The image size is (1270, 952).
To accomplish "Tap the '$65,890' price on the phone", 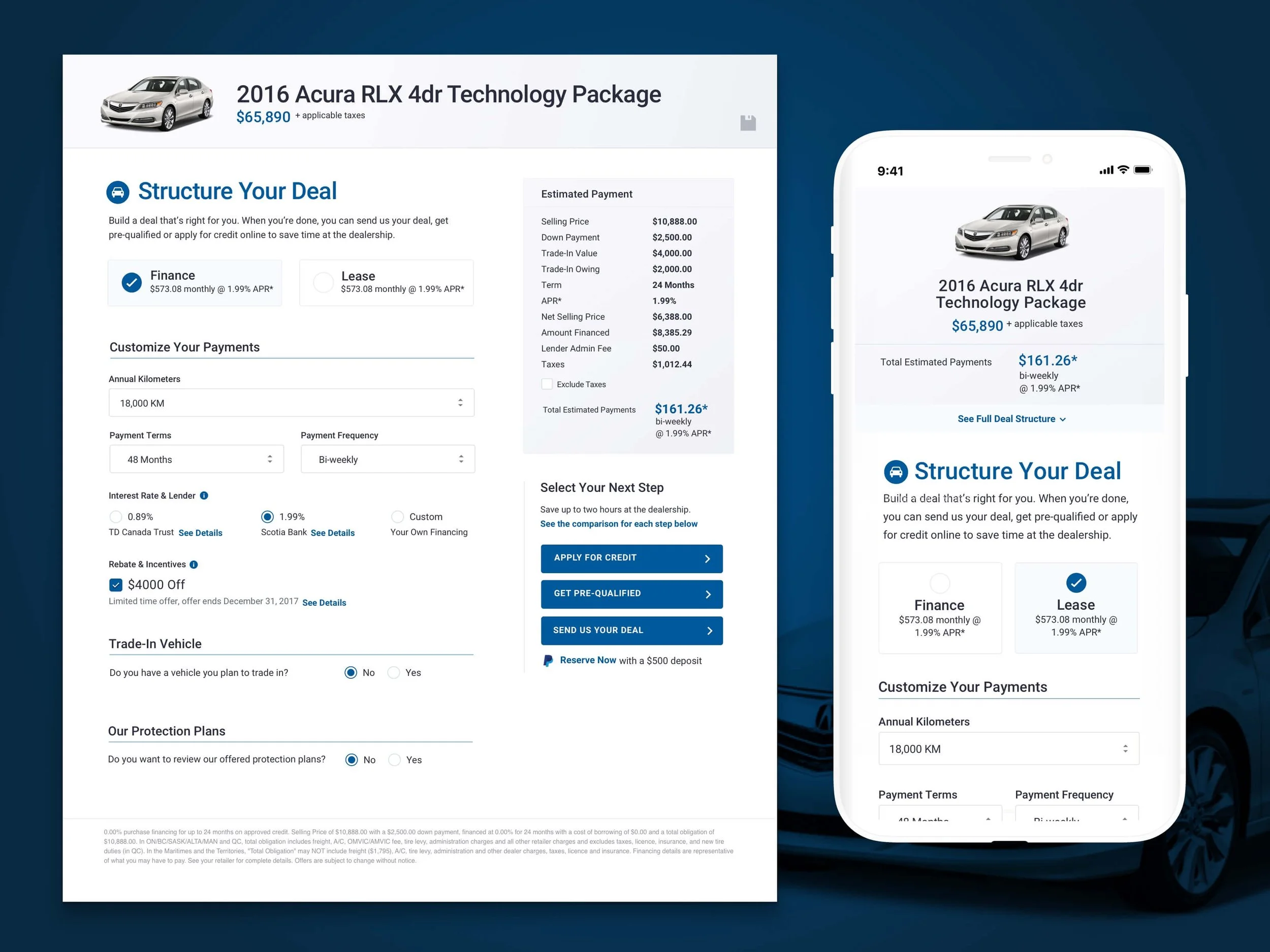I will [x=977, y=326].
